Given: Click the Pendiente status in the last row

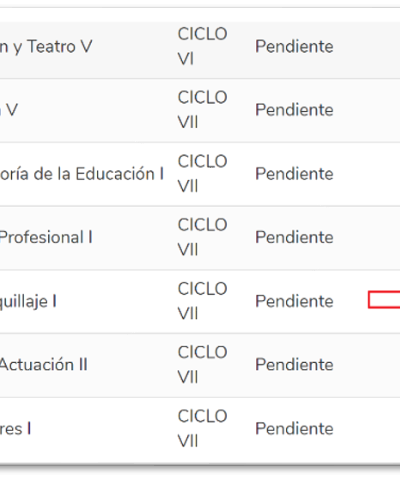Looking at the screenshot, I should (x=294, y=429).
